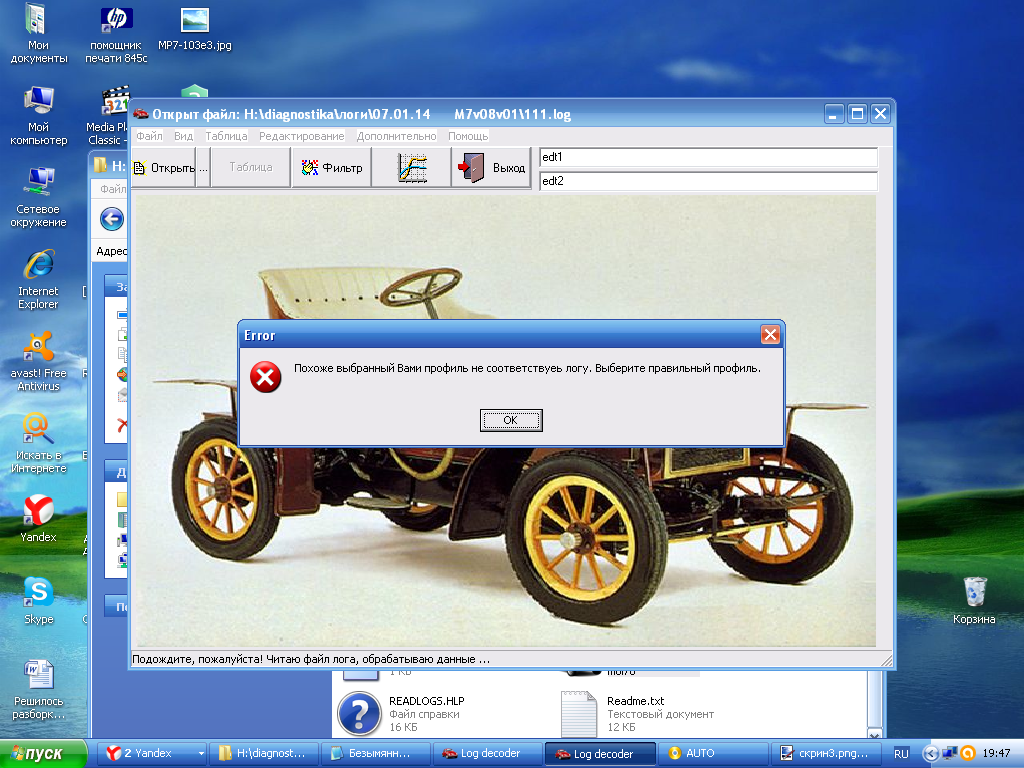Click the network tray icon

[950, 753]
